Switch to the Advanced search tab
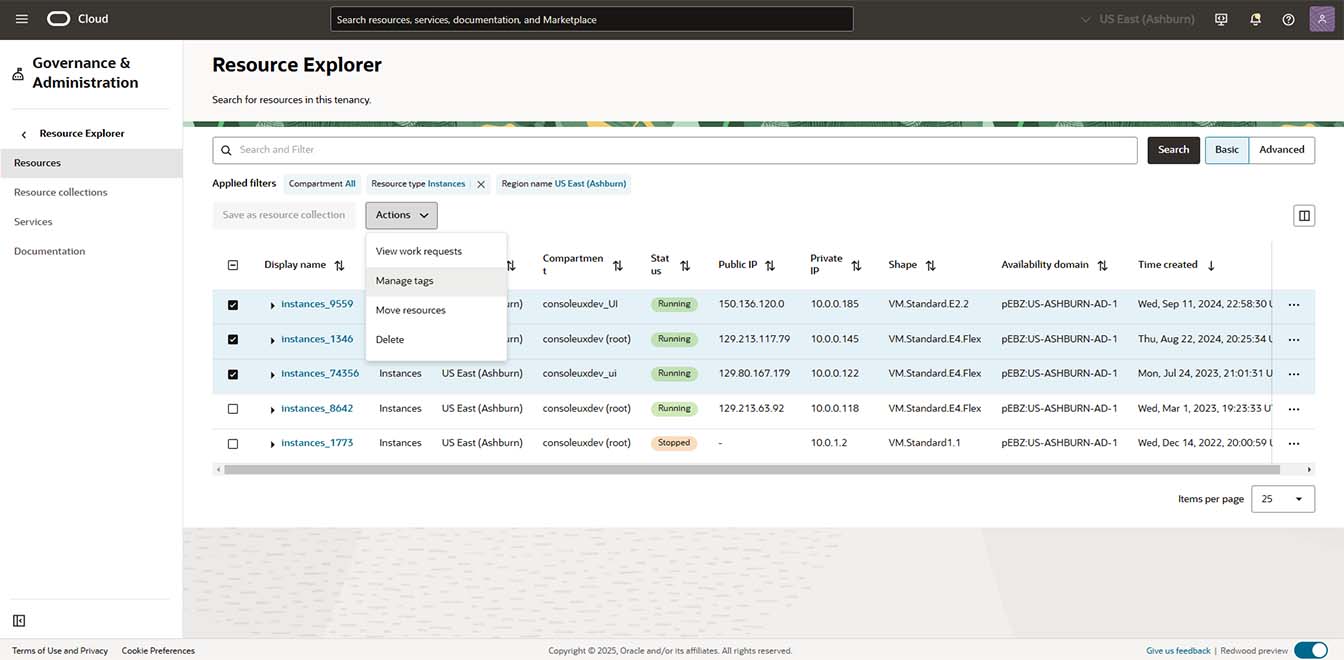 point(1282,149)
